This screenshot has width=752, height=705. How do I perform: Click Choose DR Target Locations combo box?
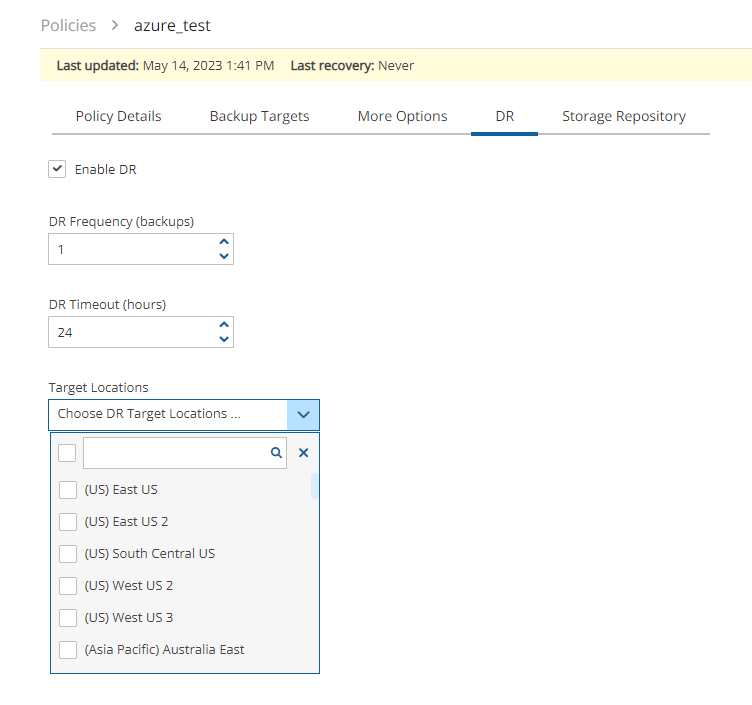click(168, 414)
